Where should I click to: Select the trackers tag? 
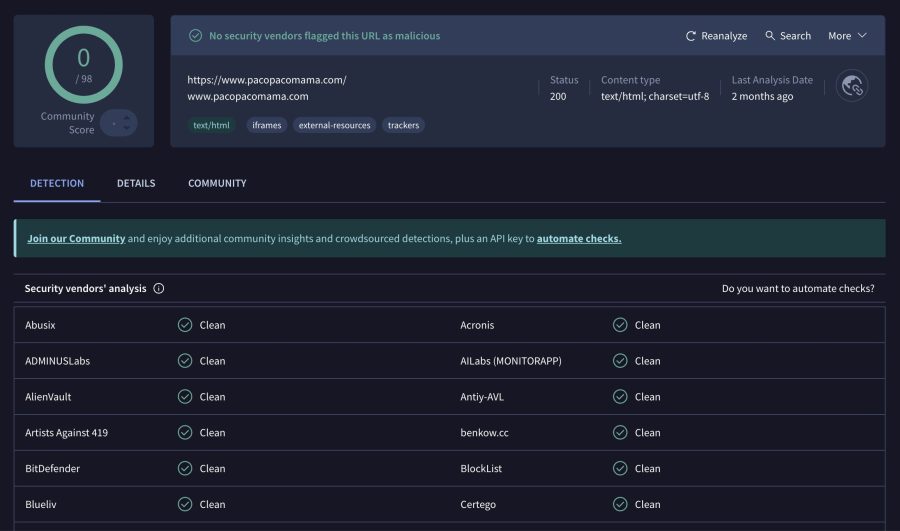click(404, 125)
